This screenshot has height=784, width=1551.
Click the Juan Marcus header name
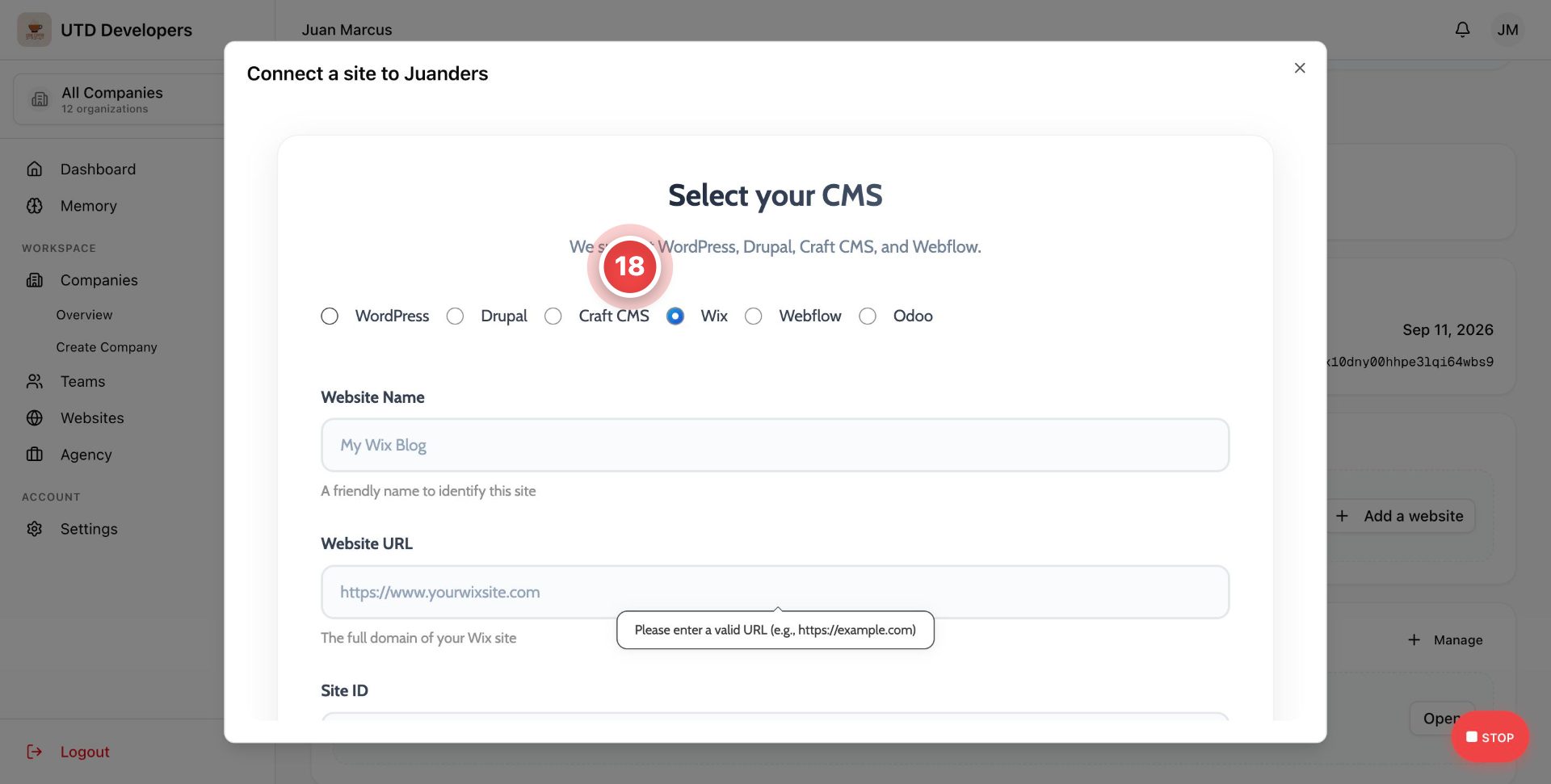click(347, 30)
